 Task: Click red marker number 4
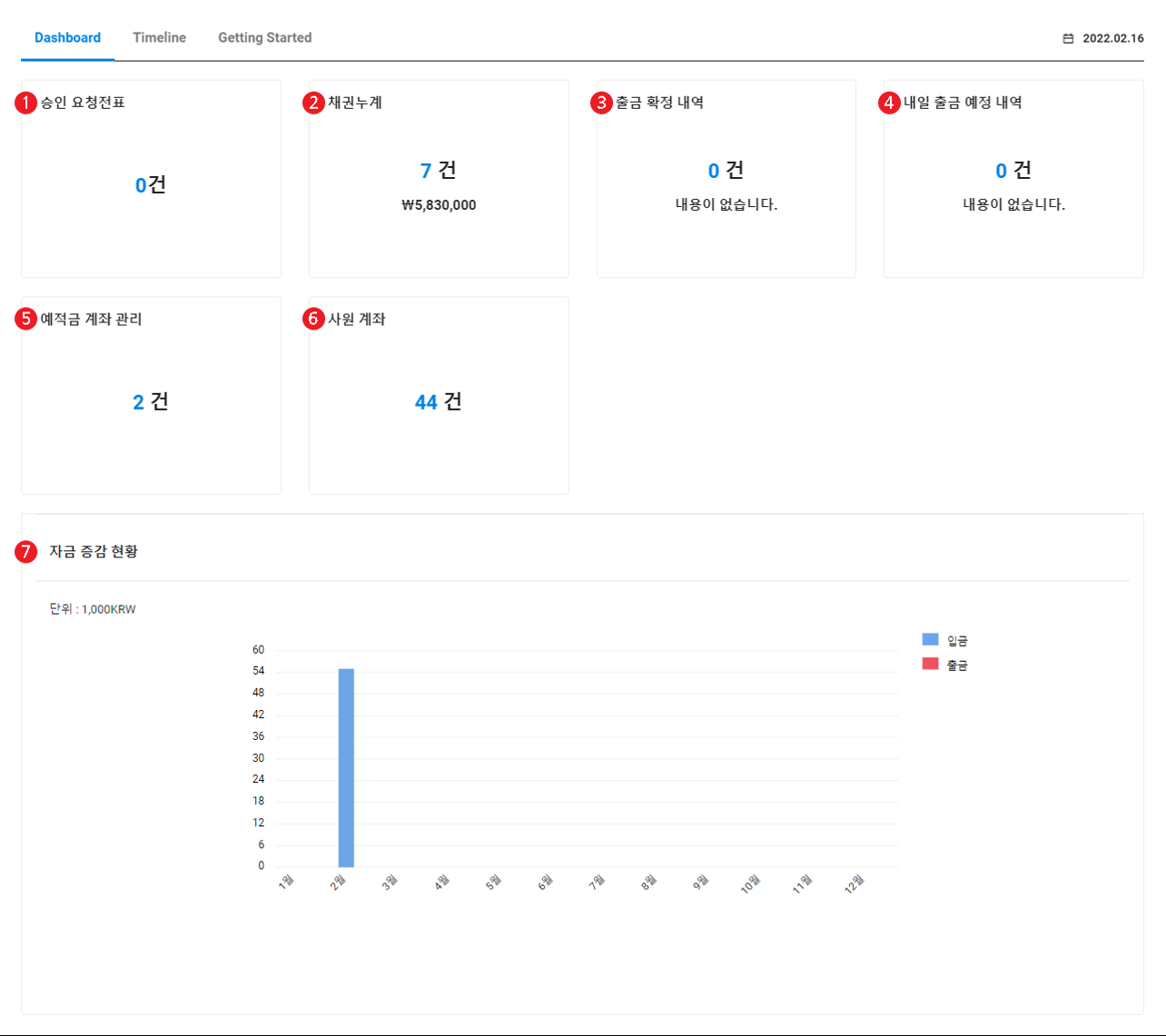pos(889,103)
